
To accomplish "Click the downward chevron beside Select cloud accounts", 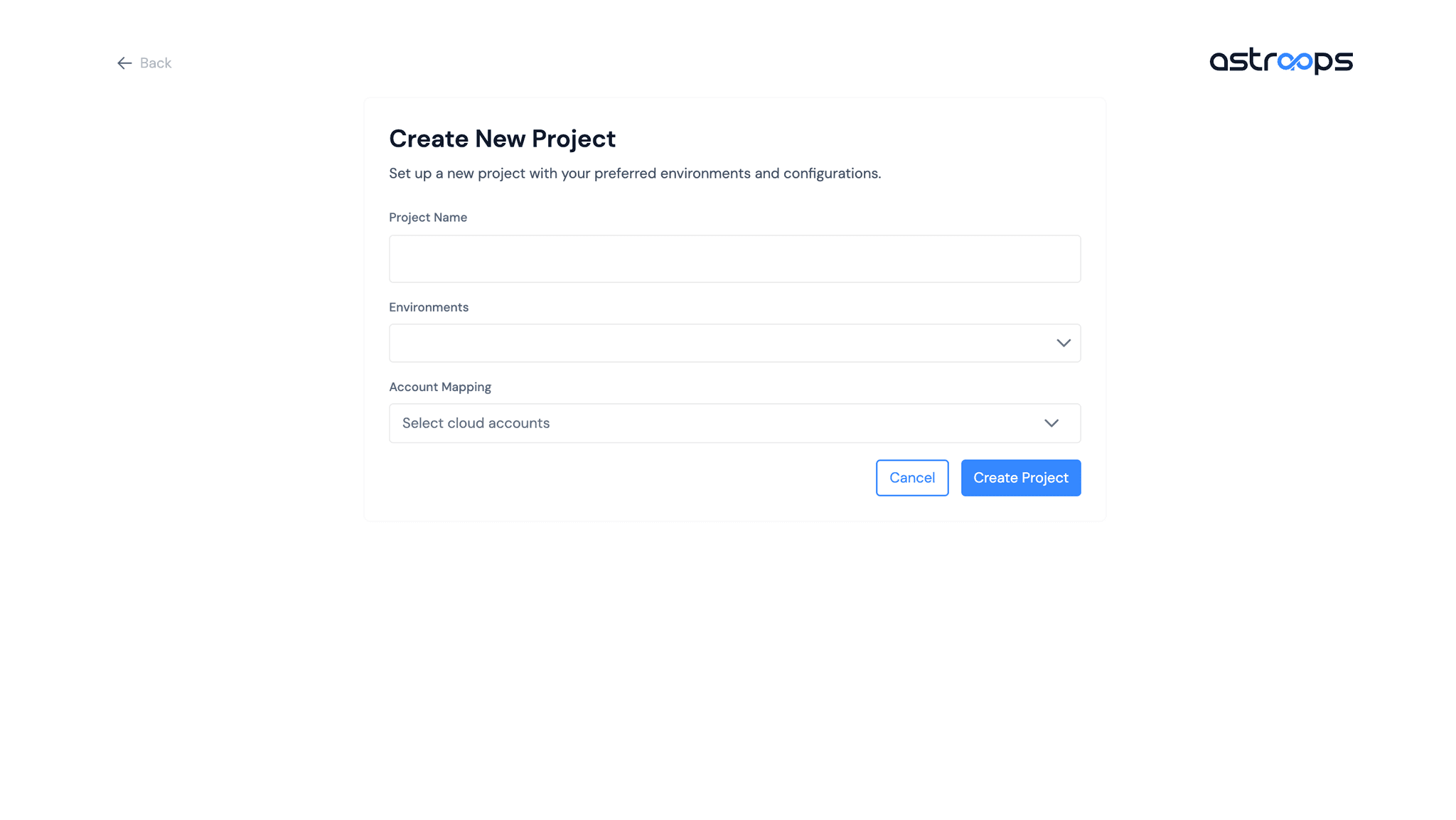I will [1051, 423].
